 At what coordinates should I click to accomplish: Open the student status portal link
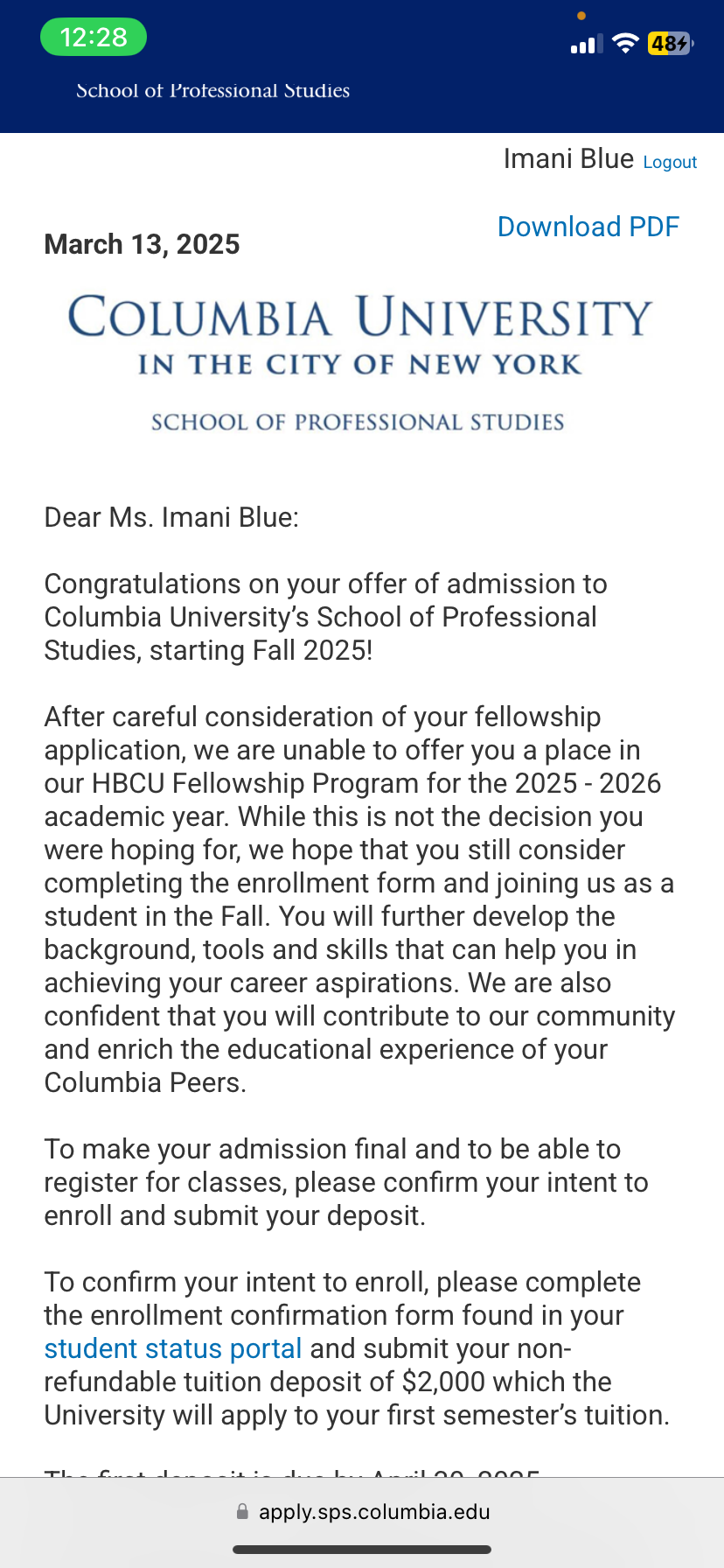tap(173, 1348)
